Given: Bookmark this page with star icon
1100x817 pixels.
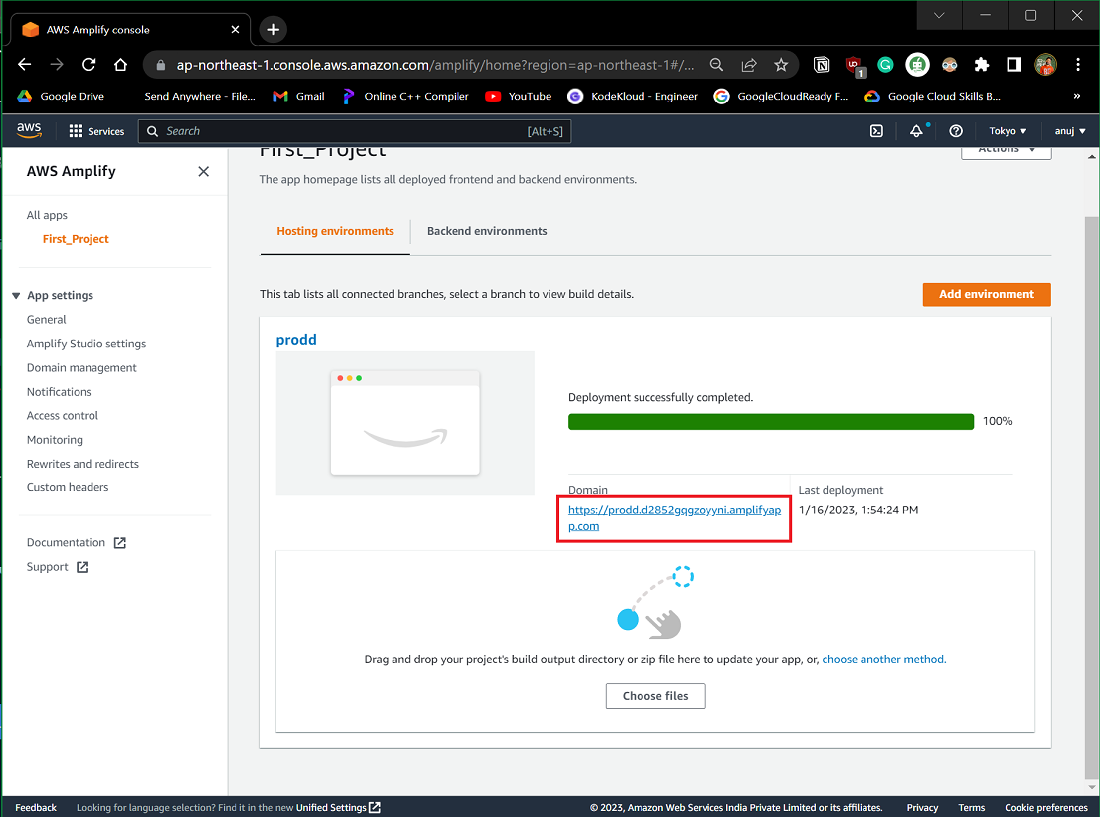Looking at the screenshot, I should coord(781,65).
